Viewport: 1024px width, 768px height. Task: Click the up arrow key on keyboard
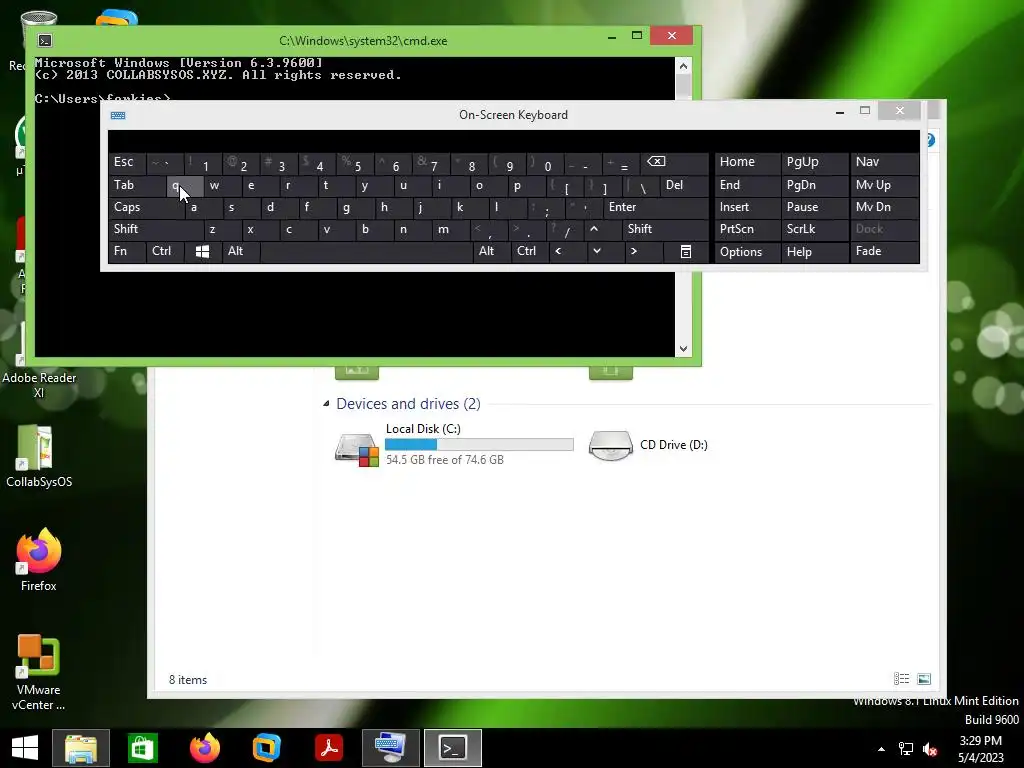594,229
